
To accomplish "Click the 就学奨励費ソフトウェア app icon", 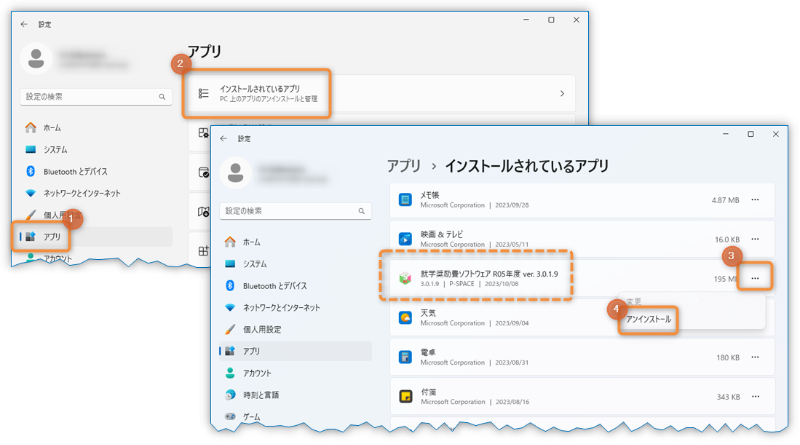I will 405,279.
